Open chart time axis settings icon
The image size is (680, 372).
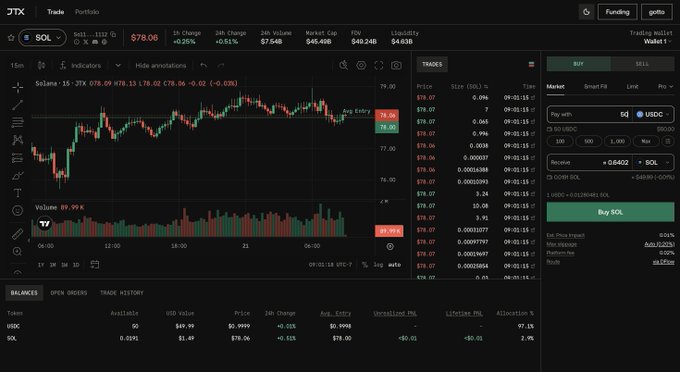pos(390,247)
